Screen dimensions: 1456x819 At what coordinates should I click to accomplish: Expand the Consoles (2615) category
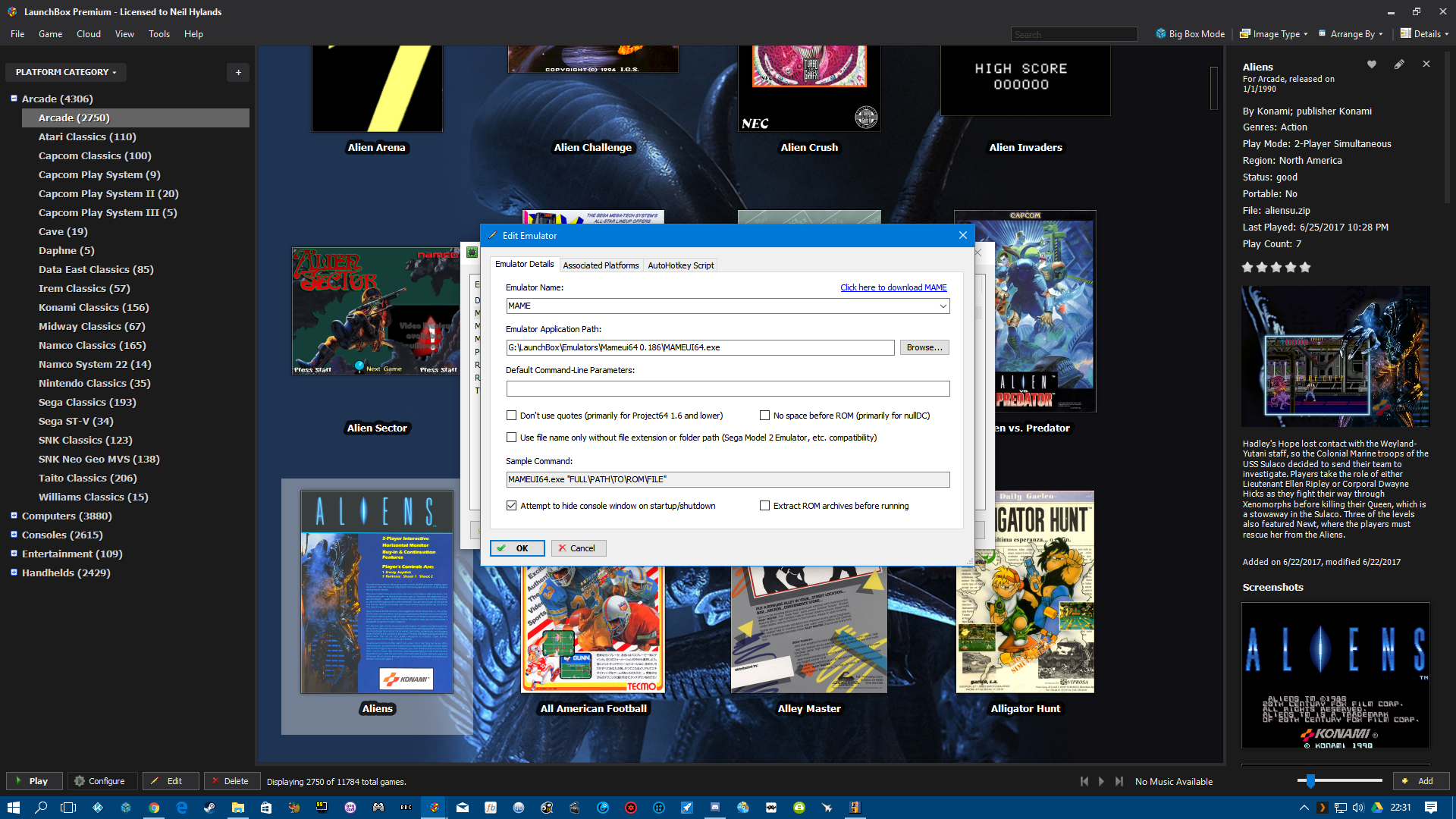(x=14, y=535)
